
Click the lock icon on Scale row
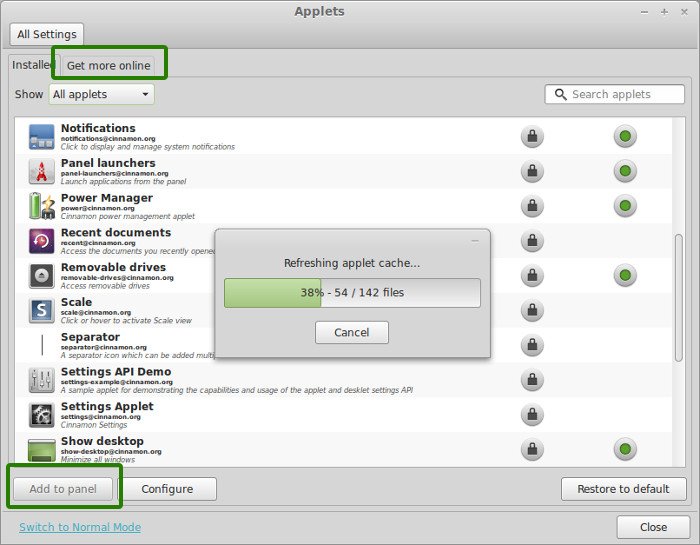point(532,310)
